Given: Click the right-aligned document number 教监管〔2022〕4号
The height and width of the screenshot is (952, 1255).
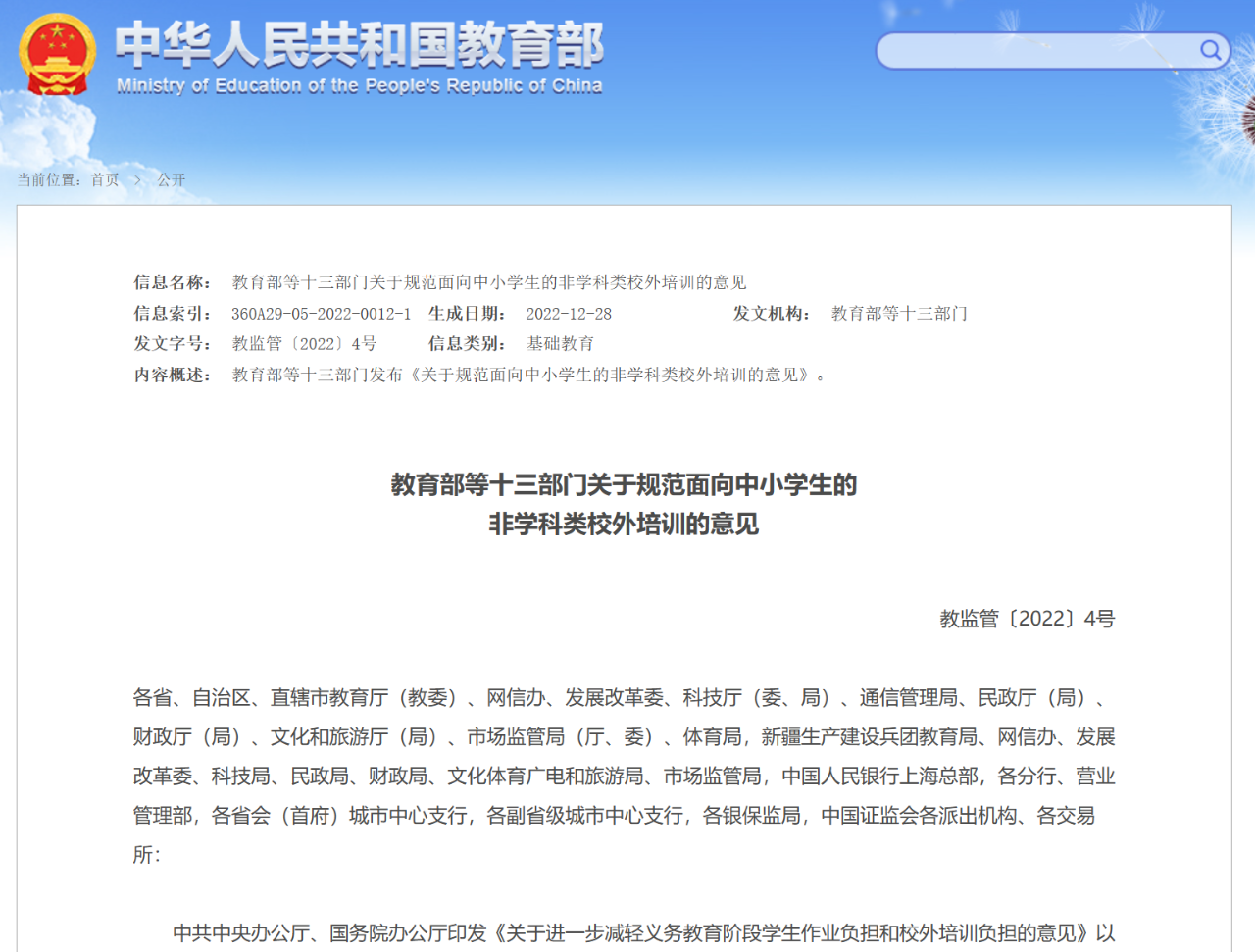Looking at the screenshot, I should tap(1027, 619).
